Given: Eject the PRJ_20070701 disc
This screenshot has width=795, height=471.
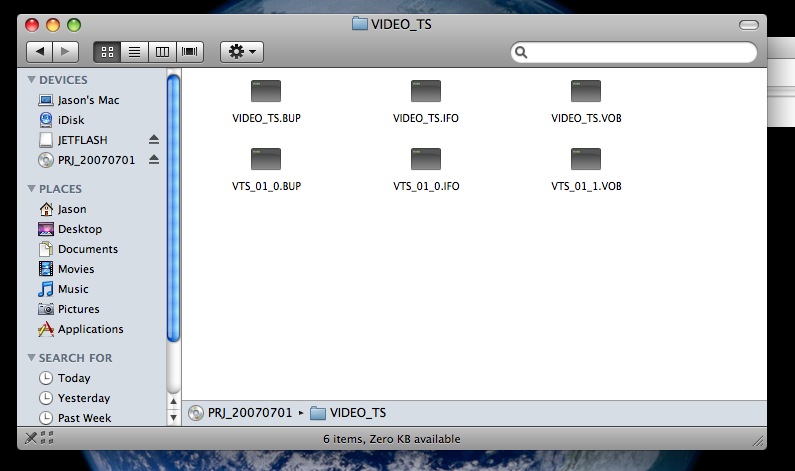Looking at the screenshot, I should click(x=154, y=160).
